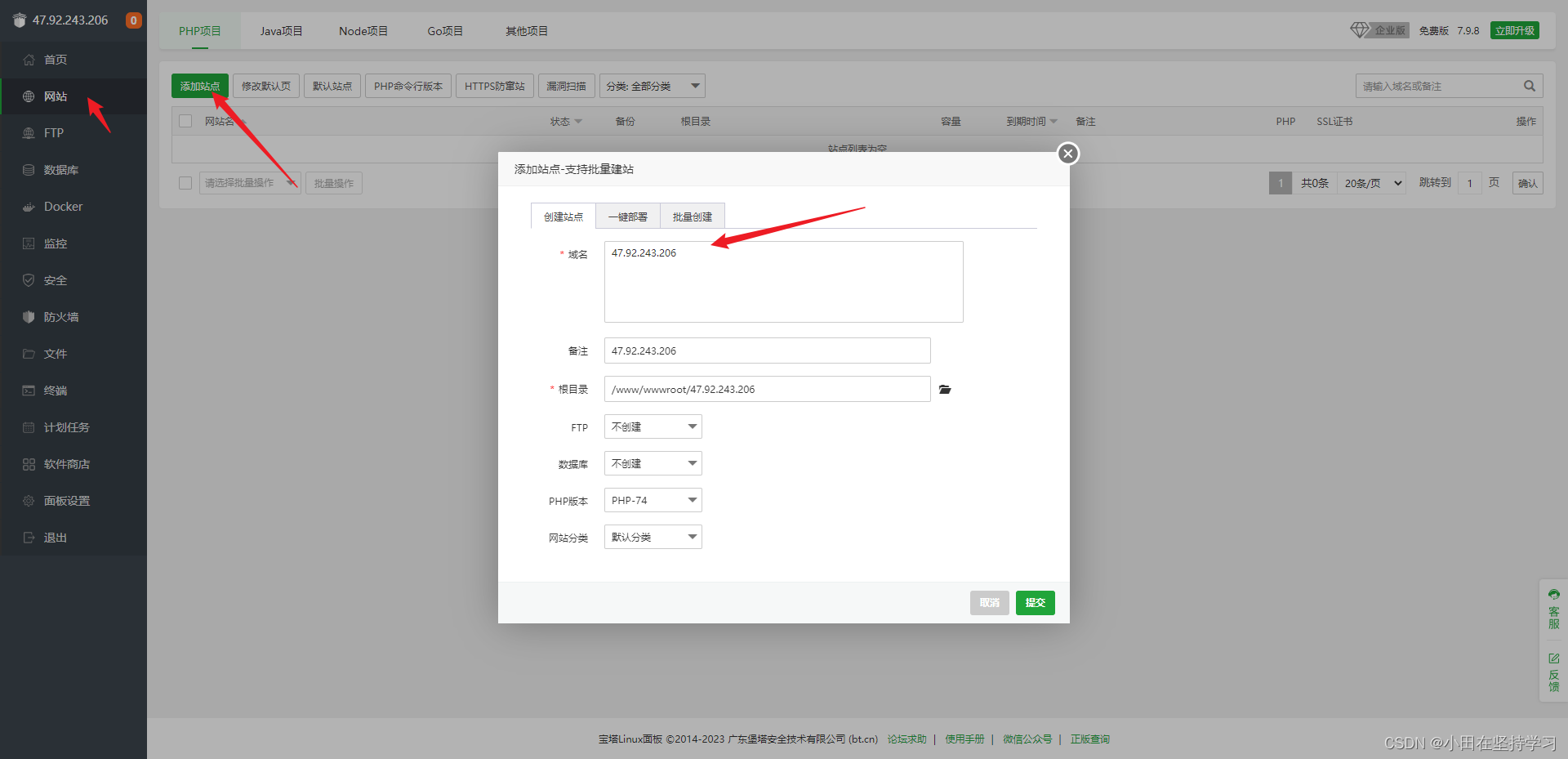Select the 批量创建 dialog tab

coord(693,217)
